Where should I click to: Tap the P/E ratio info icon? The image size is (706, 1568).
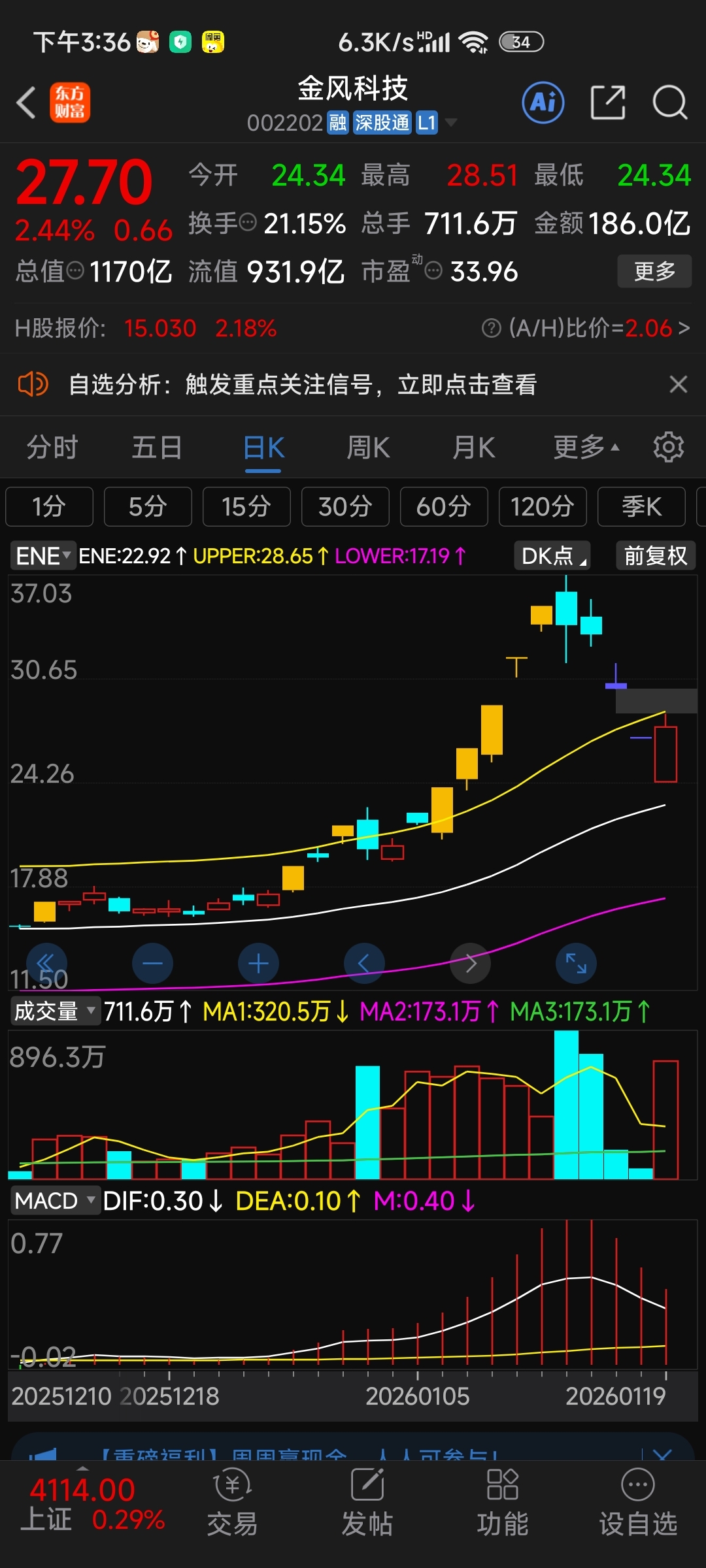433,270
